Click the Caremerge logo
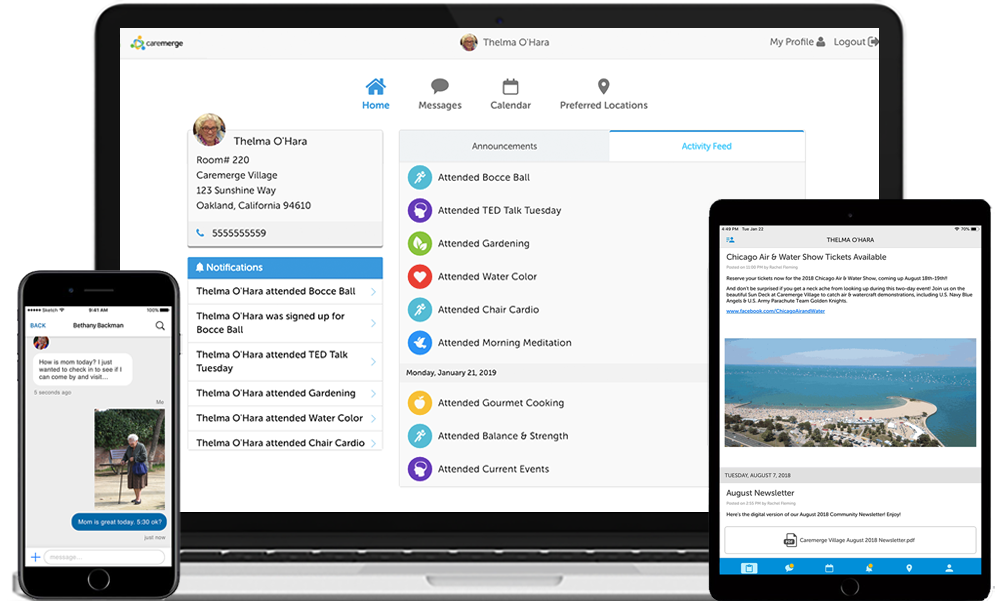This screenshot has width=1000, height=601. [x=156, y=42]
